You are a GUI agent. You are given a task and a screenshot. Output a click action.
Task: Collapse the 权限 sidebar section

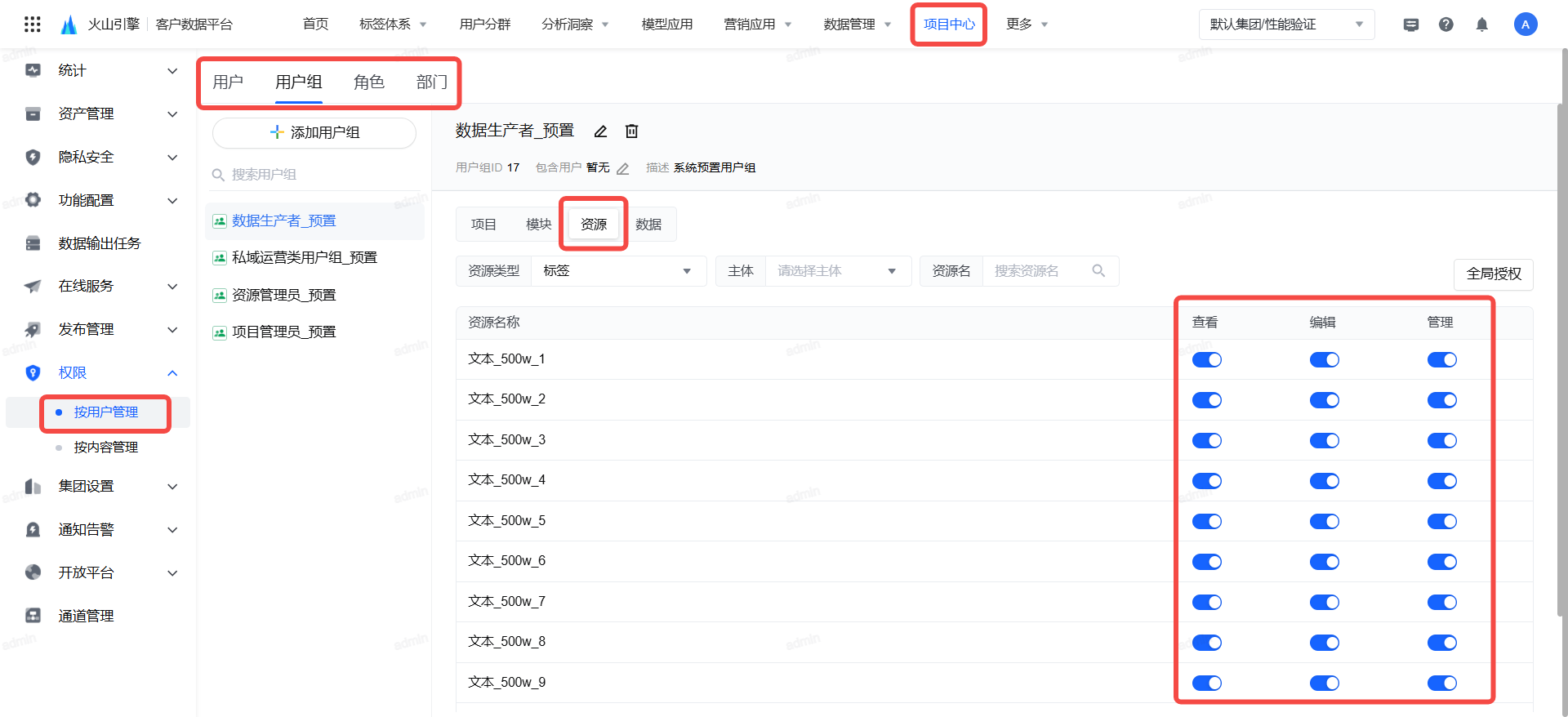[x=172, y=373]
